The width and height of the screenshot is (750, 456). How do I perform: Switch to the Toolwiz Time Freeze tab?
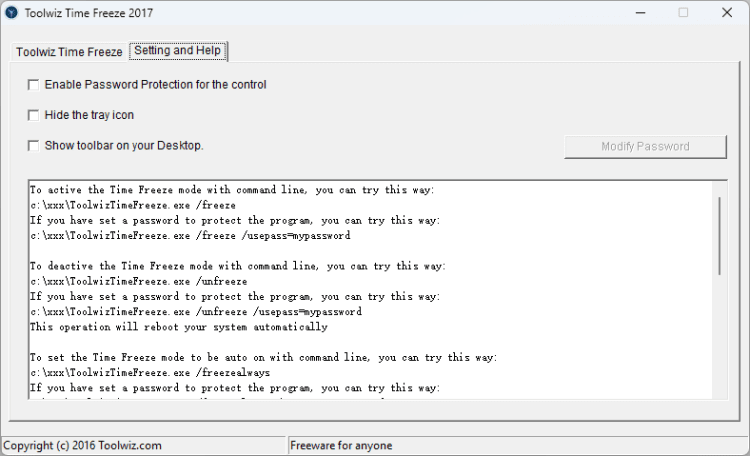[x=69, y=52]
